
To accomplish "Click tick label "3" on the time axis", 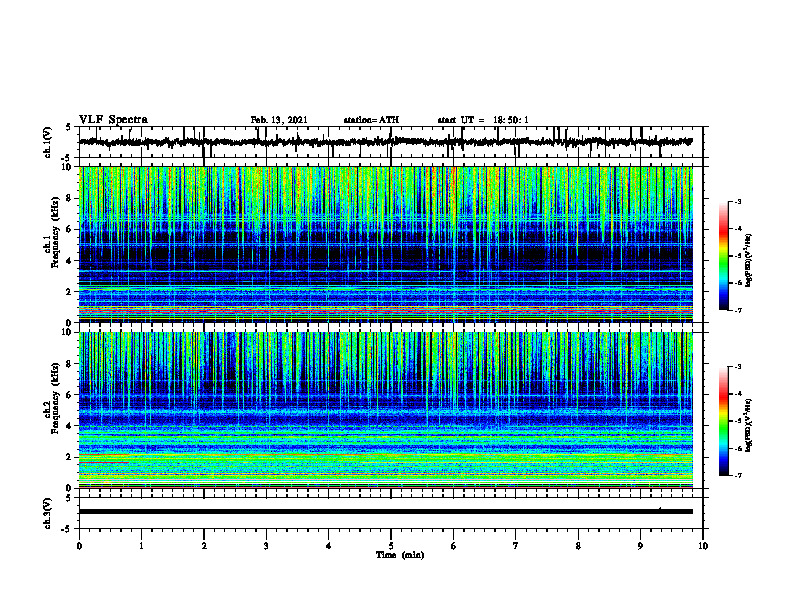I will click(x=266, y=546).
